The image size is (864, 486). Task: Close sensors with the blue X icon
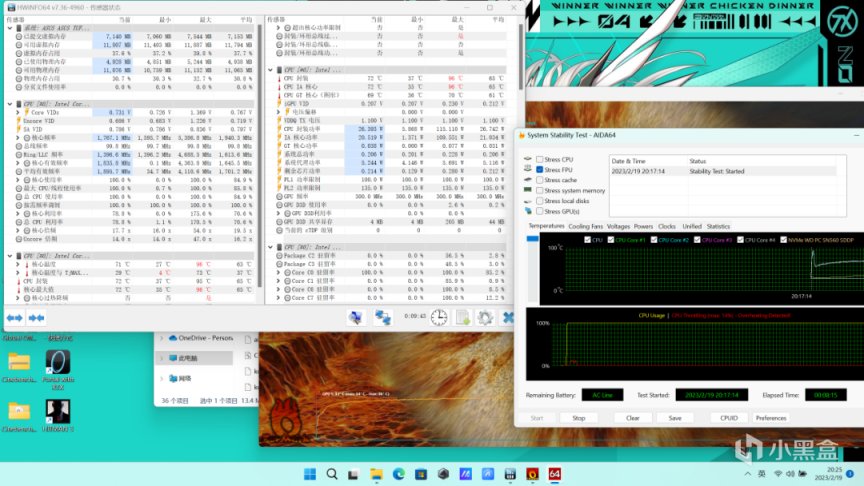pyautogui.click(x=508, y=317)
